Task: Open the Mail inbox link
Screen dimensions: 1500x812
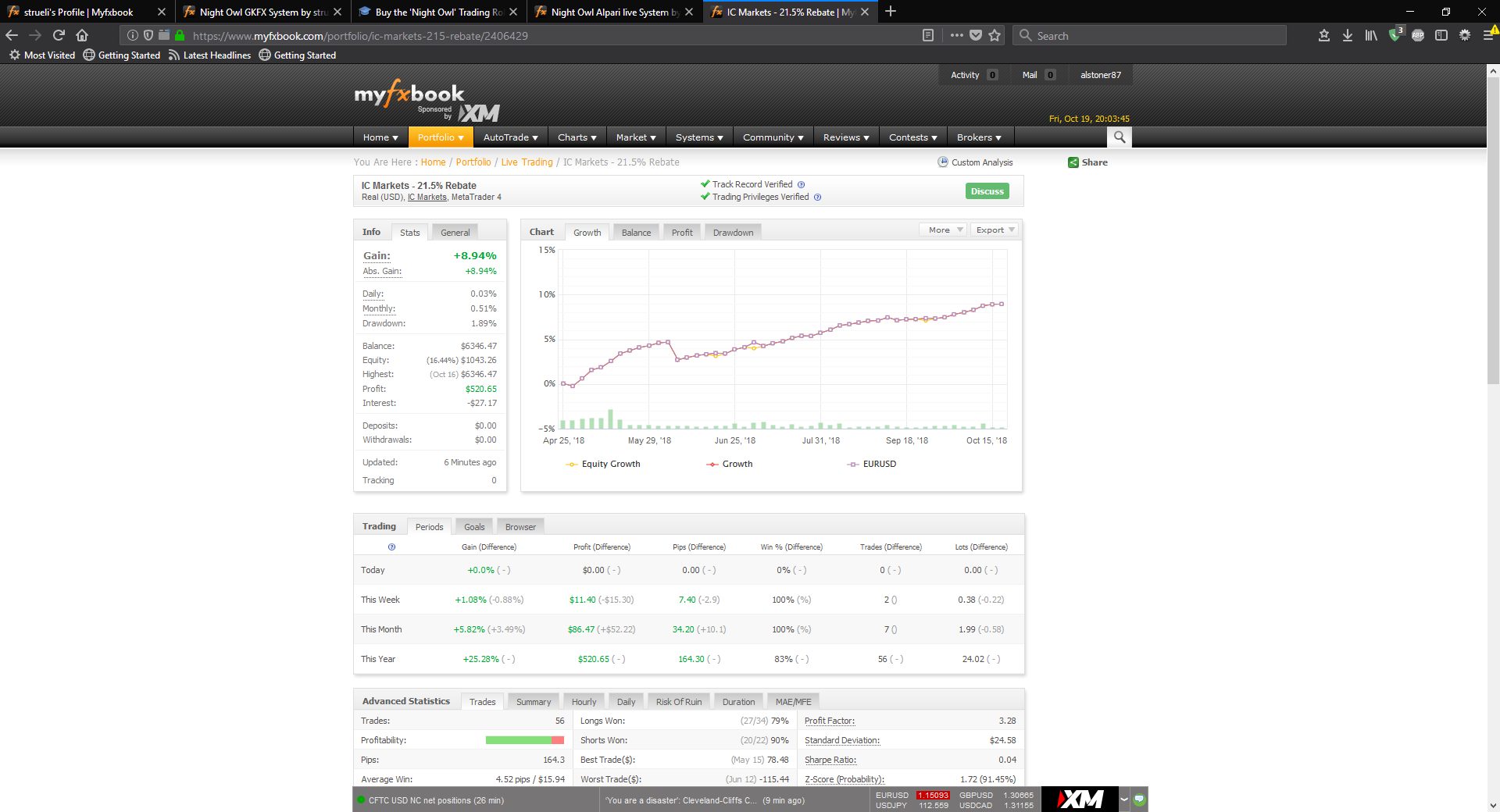Action: coord(1038,75)
